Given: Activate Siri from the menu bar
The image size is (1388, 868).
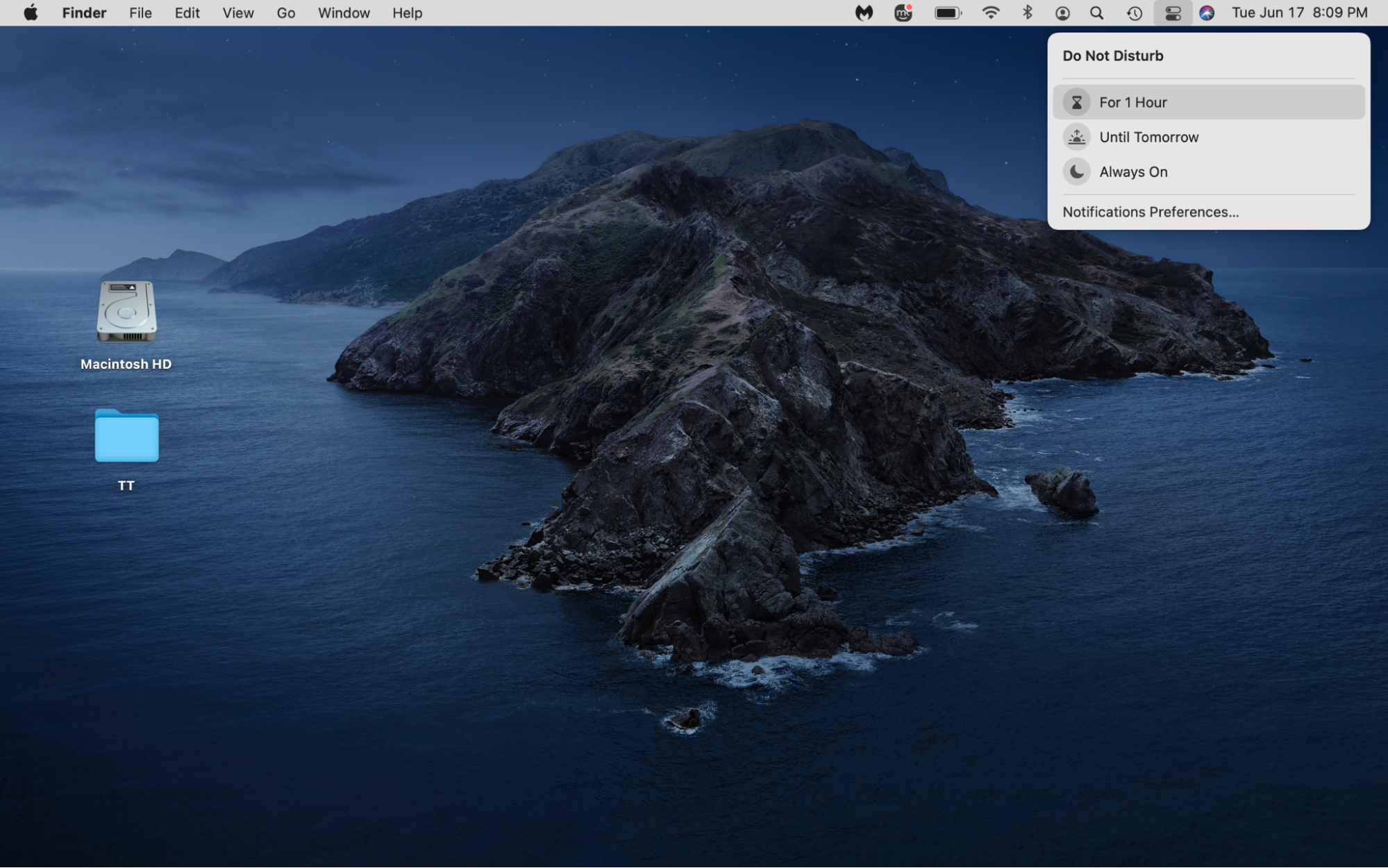Looking at the screenshot, I should click(x=1206, y=12).
